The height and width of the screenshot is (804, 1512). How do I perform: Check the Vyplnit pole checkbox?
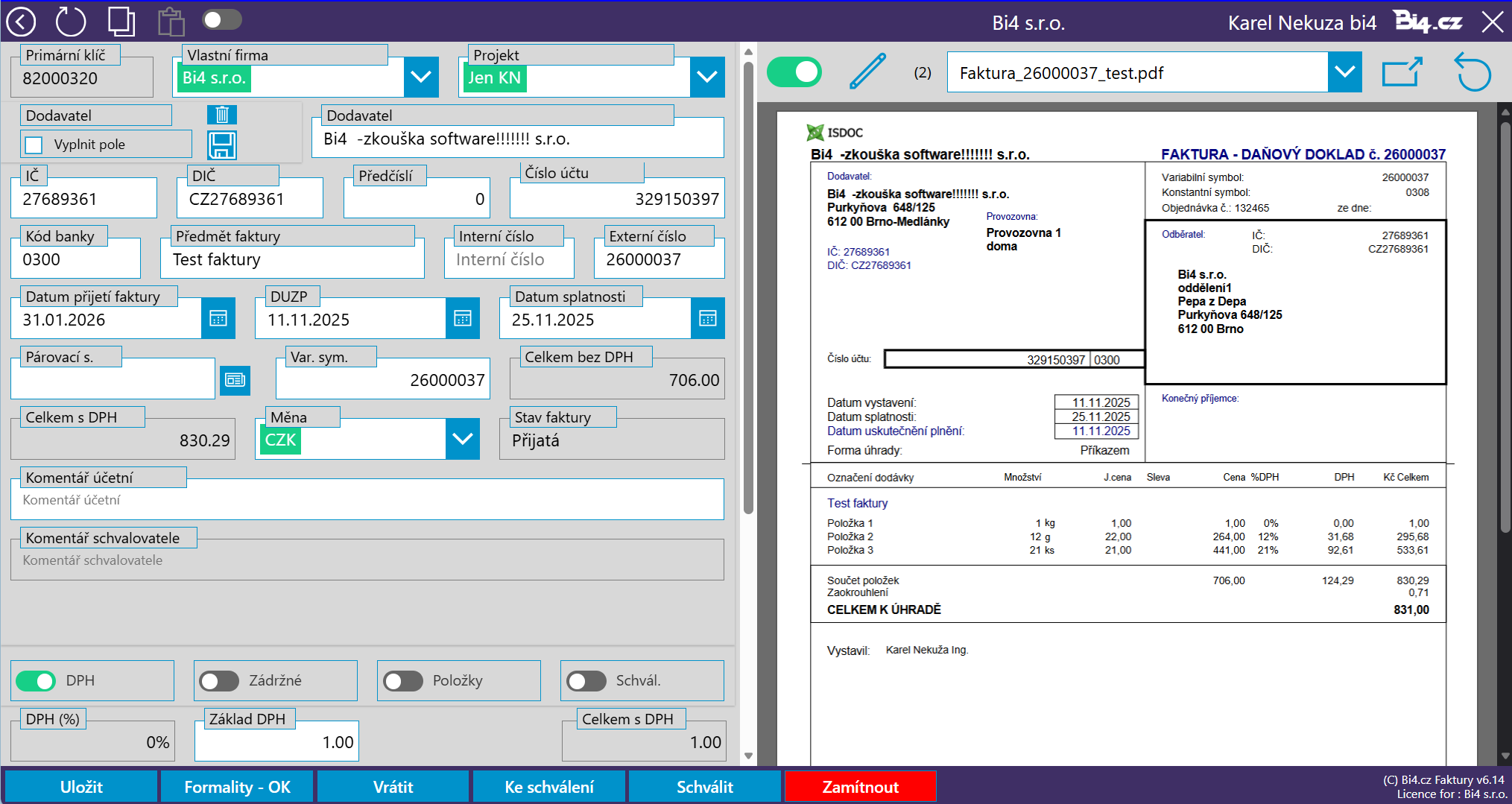(x=34, y=145)
